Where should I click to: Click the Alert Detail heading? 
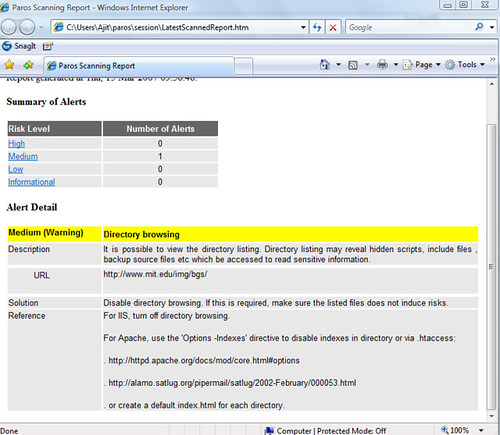pyautogui.click(x=32, y=207)
